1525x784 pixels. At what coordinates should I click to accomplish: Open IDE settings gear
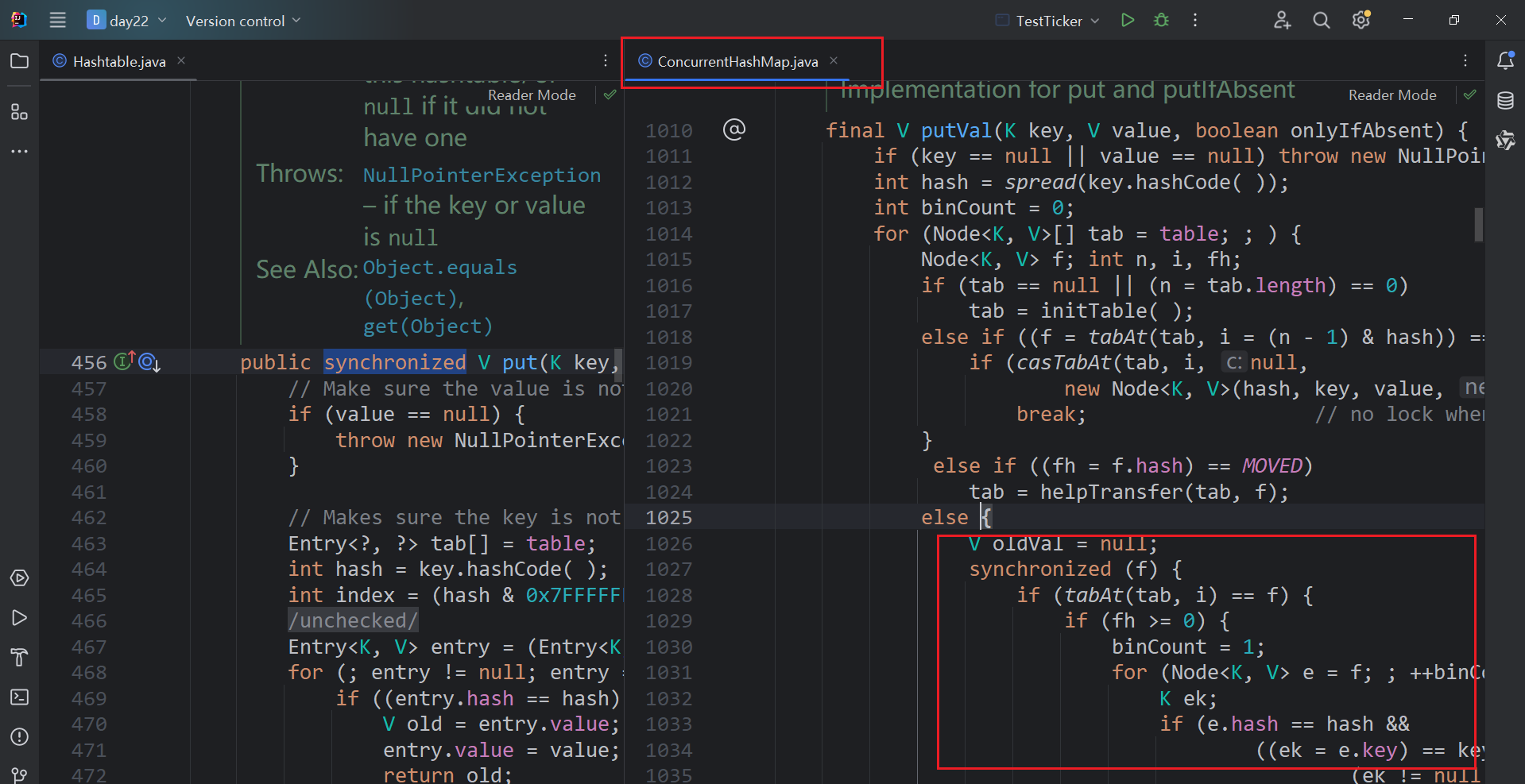(1361, 20)
